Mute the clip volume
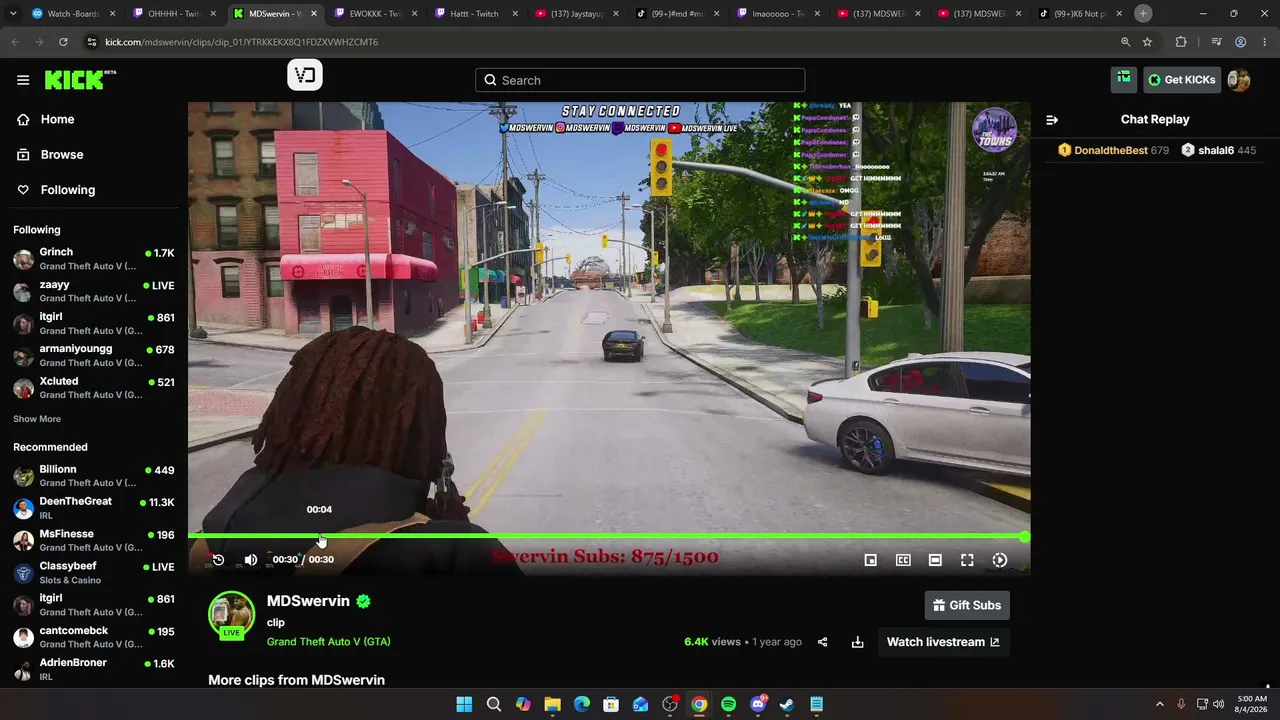 [251, 560]
